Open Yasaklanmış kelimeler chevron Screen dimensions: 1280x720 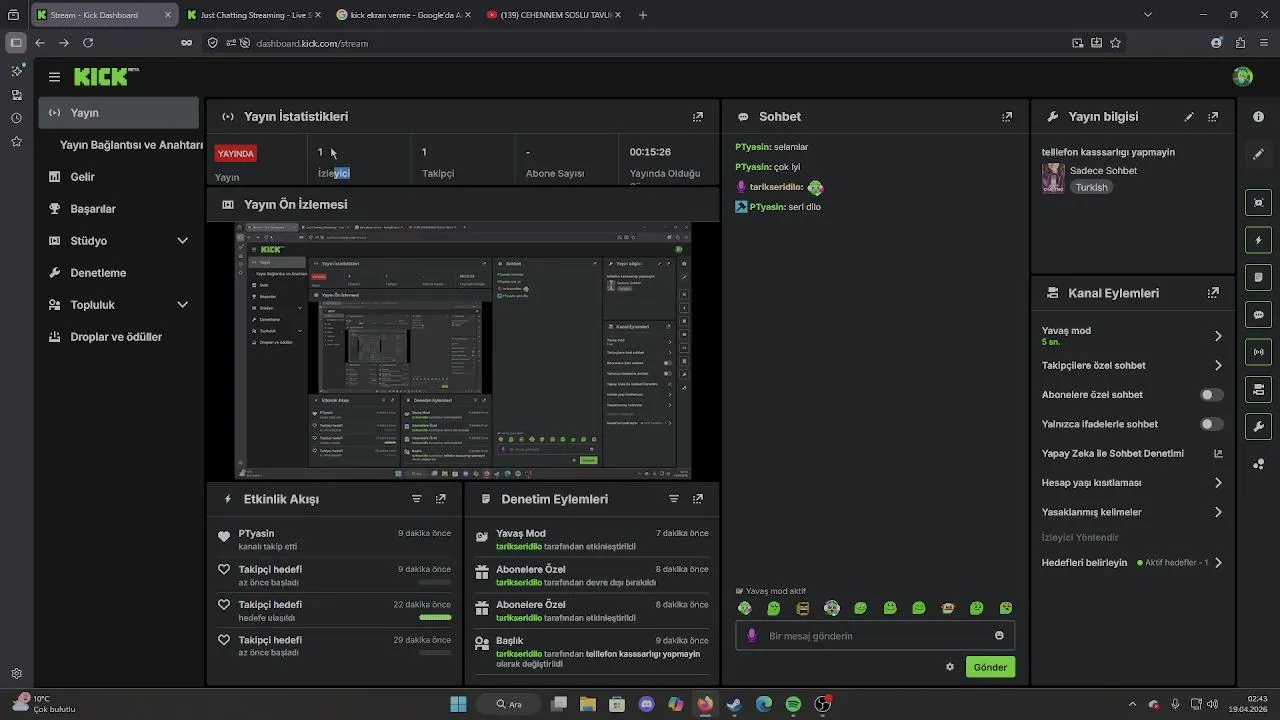tap(1218, 512)
